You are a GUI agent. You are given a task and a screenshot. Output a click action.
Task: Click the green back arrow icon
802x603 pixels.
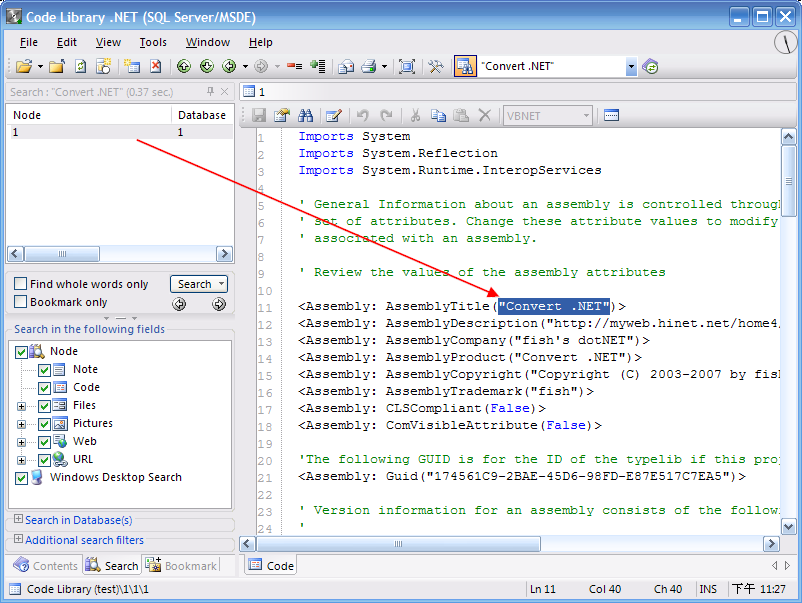[229, 66]
